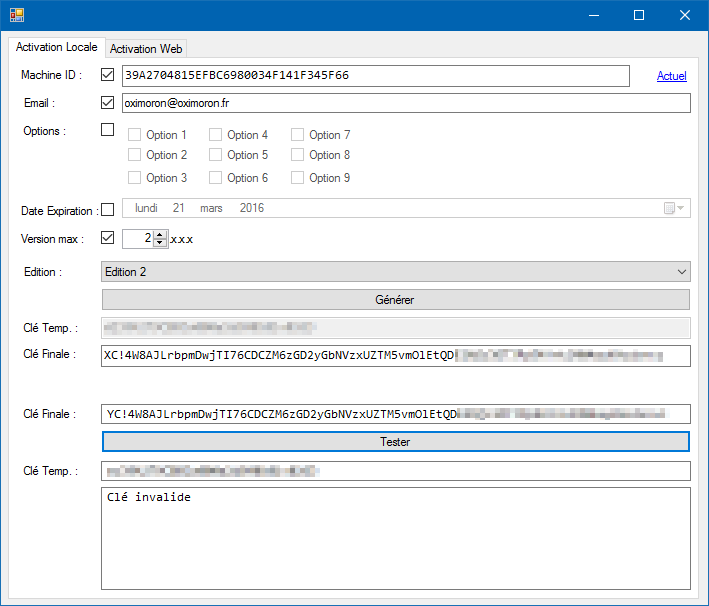The width and height of the screenshot is (709, 606).
Task: Click the Clé Finale field starting XC!4W8
Action: pyautogui.click(x=396, y=355)
